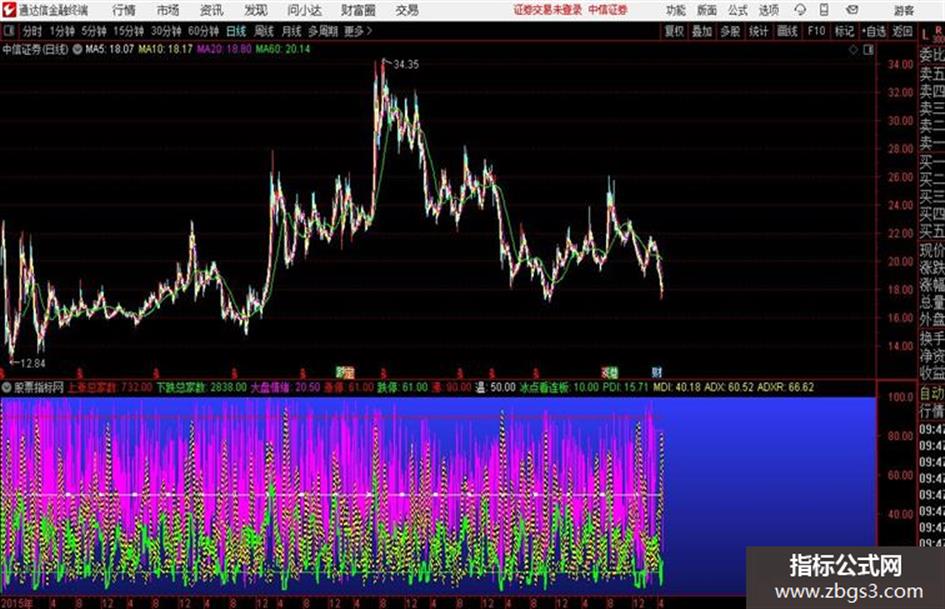Open the 交易 menu

[x=407, y=10]
